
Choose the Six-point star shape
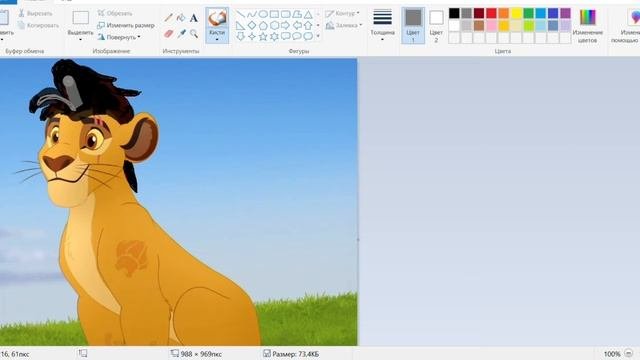(274, 36)
